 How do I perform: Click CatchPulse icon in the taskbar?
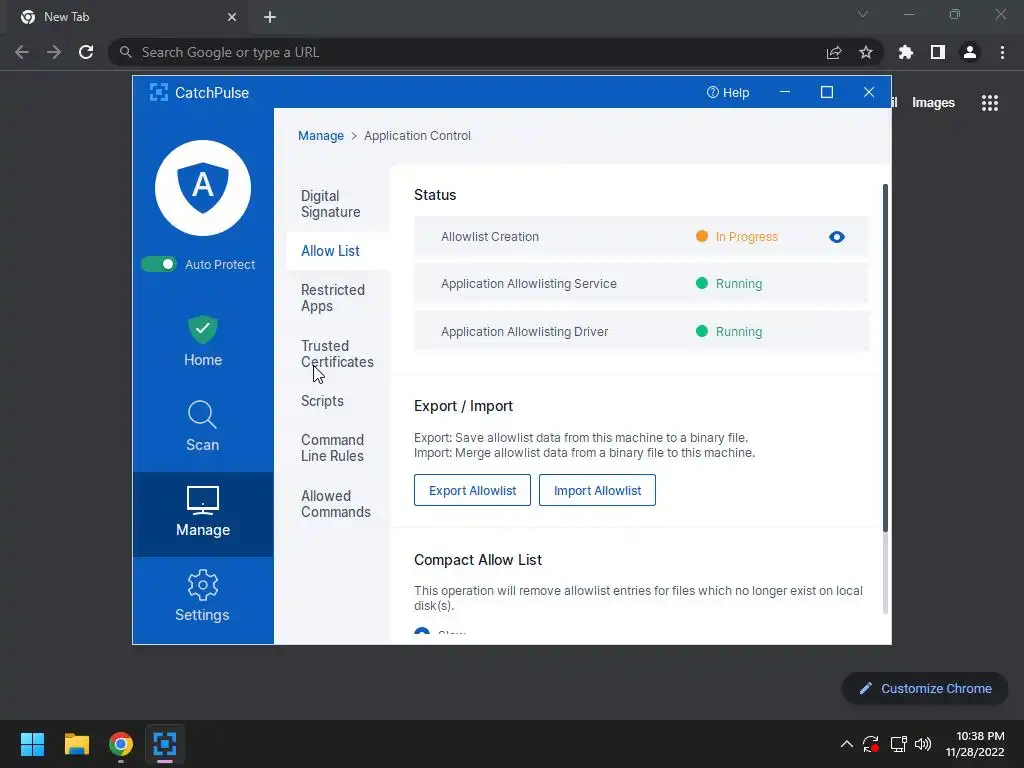pyautogui.click(x=165, y=744)
